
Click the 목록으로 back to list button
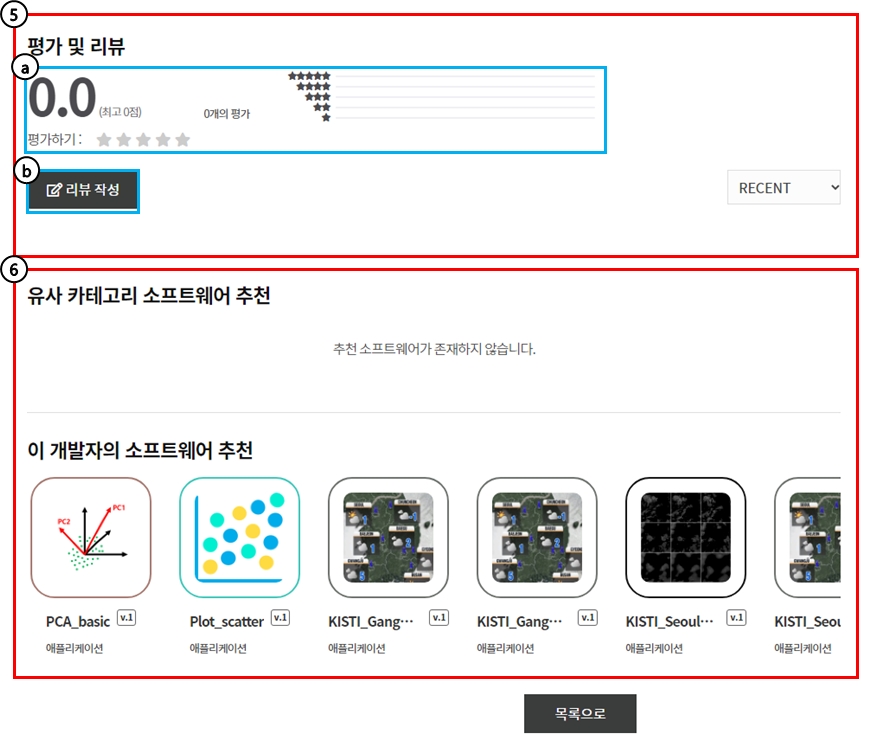(580, 714)
